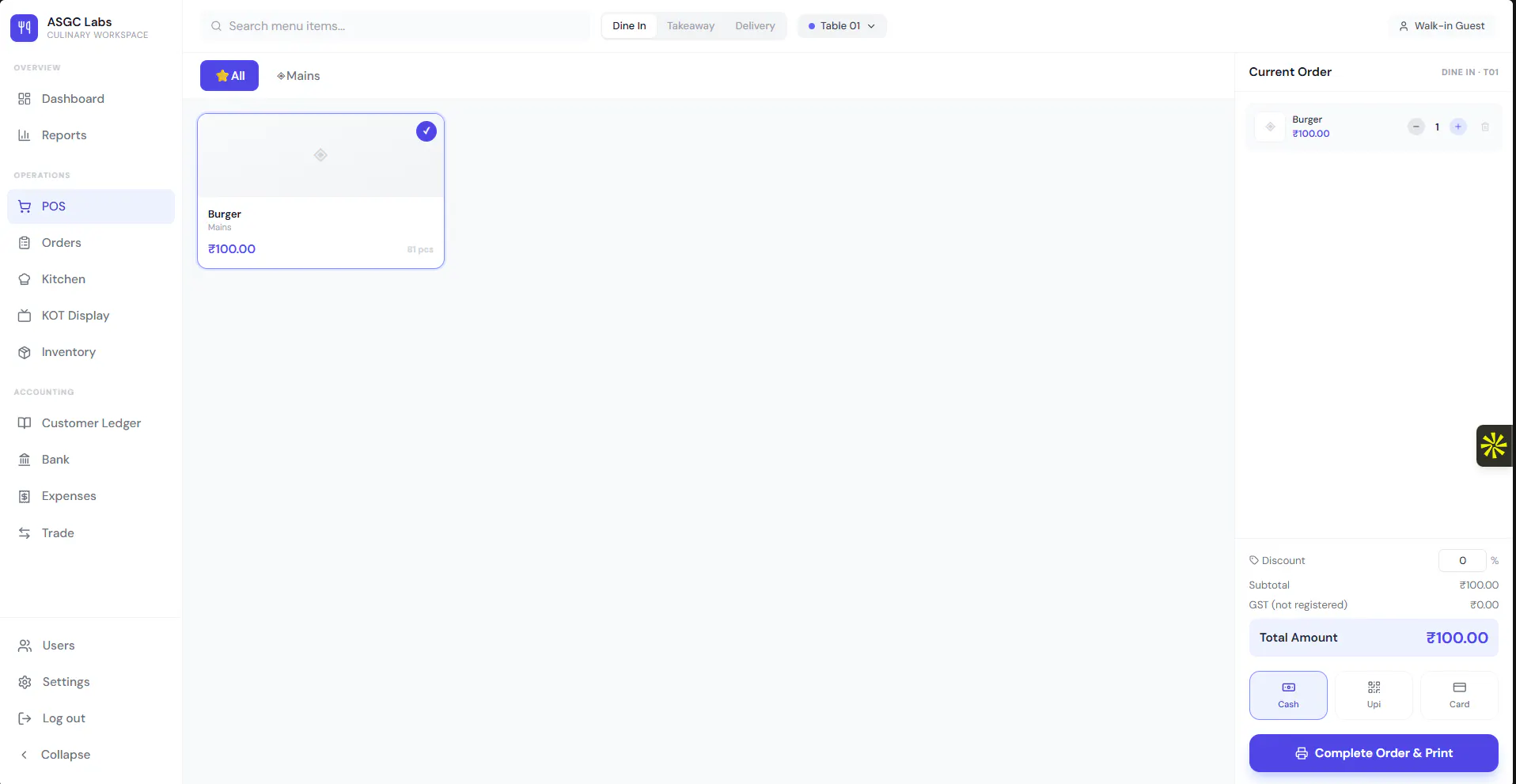Viewport: 1516px width, 784px height.
Task: Collapse the sidebar
Action: coord(91,755)
